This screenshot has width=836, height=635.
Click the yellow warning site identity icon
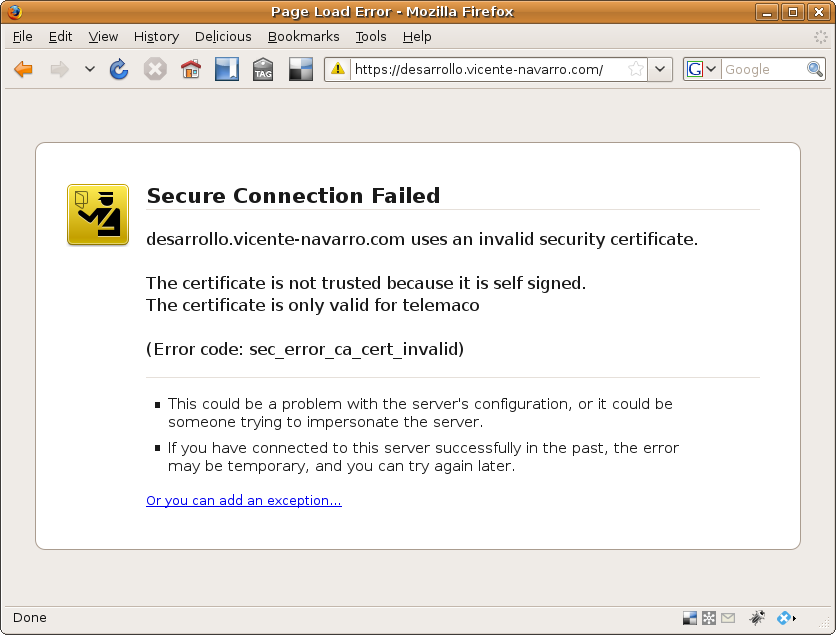pyautogui.click(x=338, y=69)
